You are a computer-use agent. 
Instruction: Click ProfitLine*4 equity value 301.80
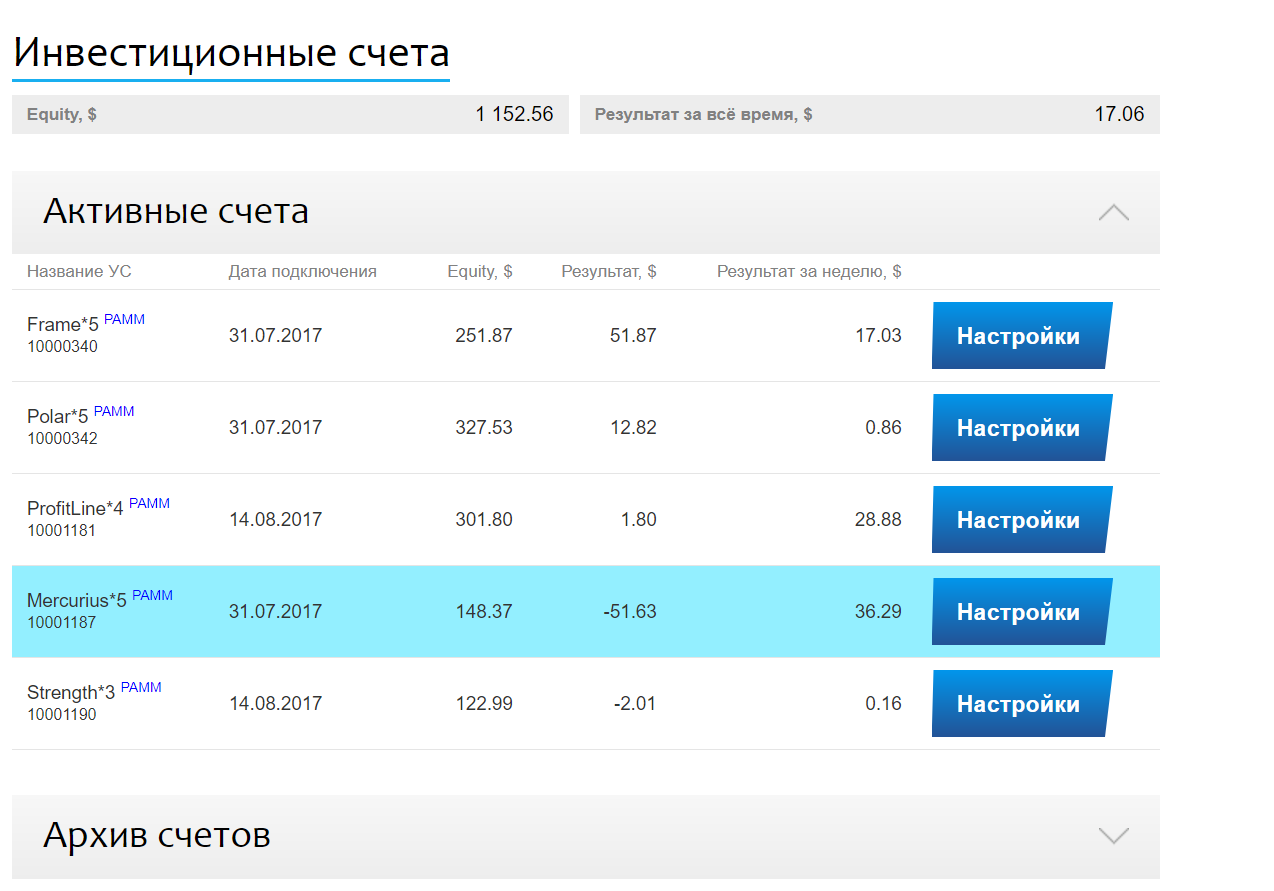click(484, 520)
